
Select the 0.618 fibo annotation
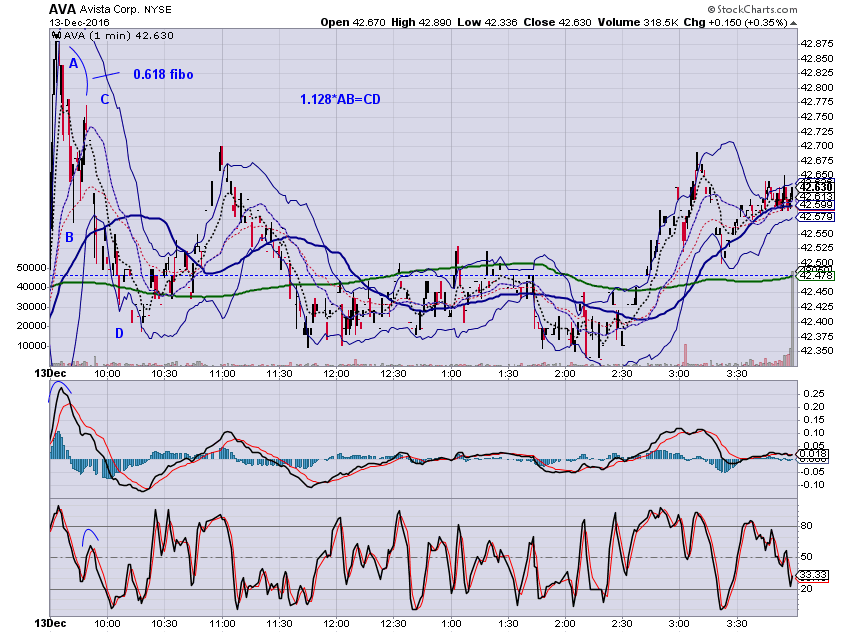coord(163,74)
